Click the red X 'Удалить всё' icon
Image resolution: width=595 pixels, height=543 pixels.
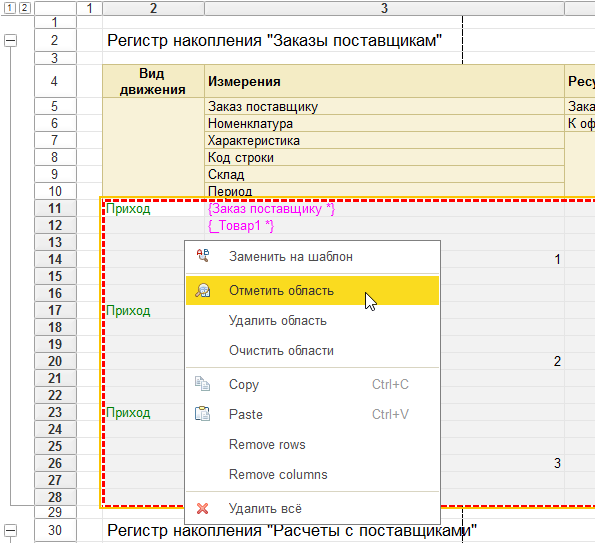pos(202,508)
